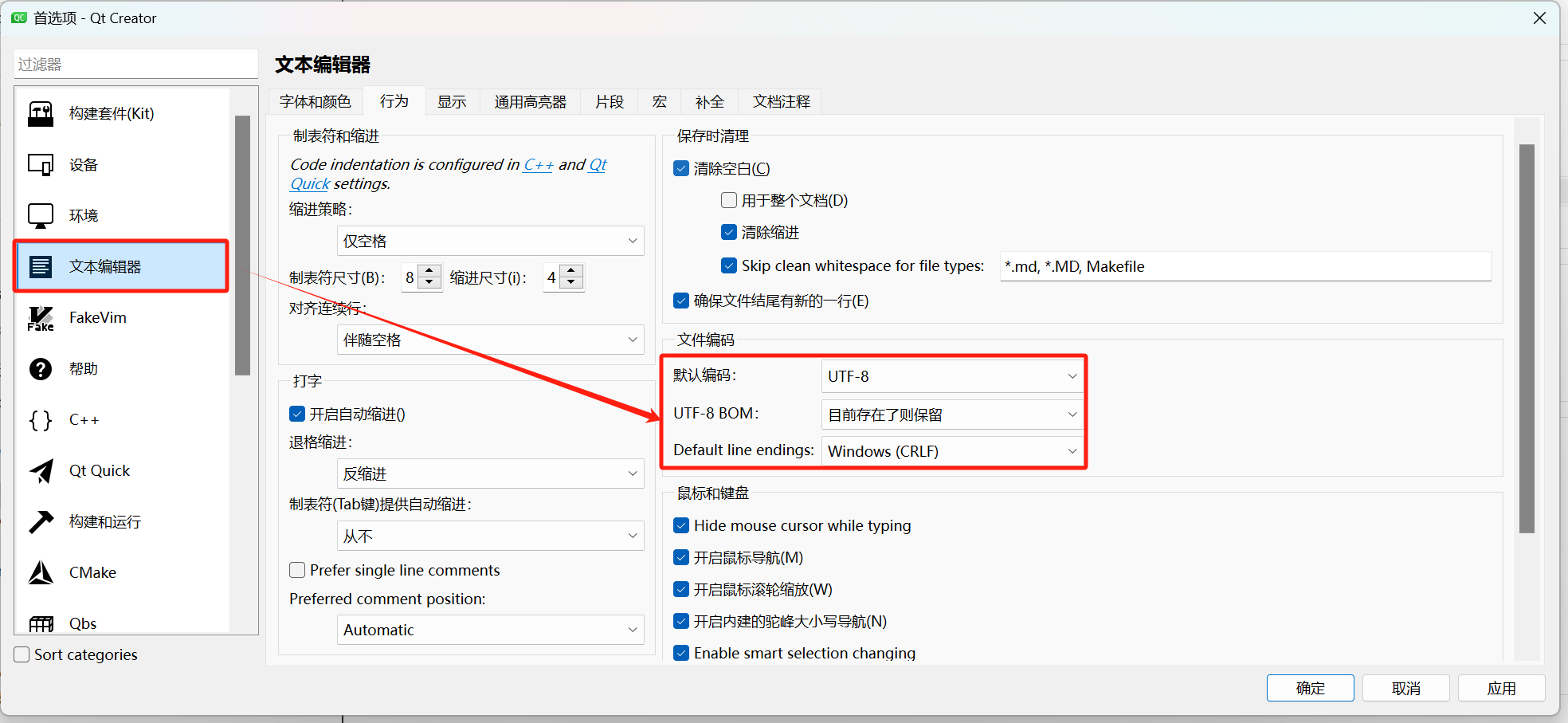Toggle Enable smart selection changing
Screen dimensions: 1568x723
(x=681, y=653)
